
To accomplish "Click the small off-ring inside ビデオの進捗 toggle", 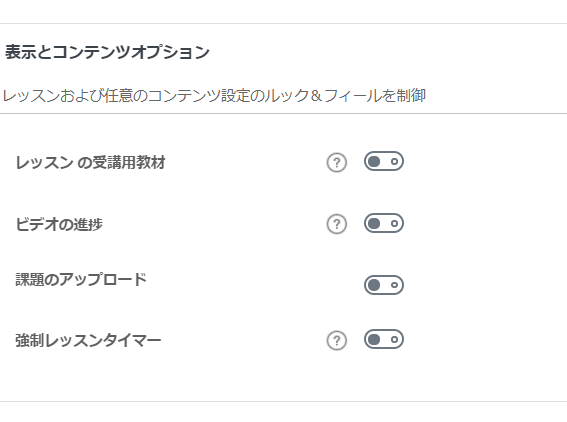I will coord(395,223).
